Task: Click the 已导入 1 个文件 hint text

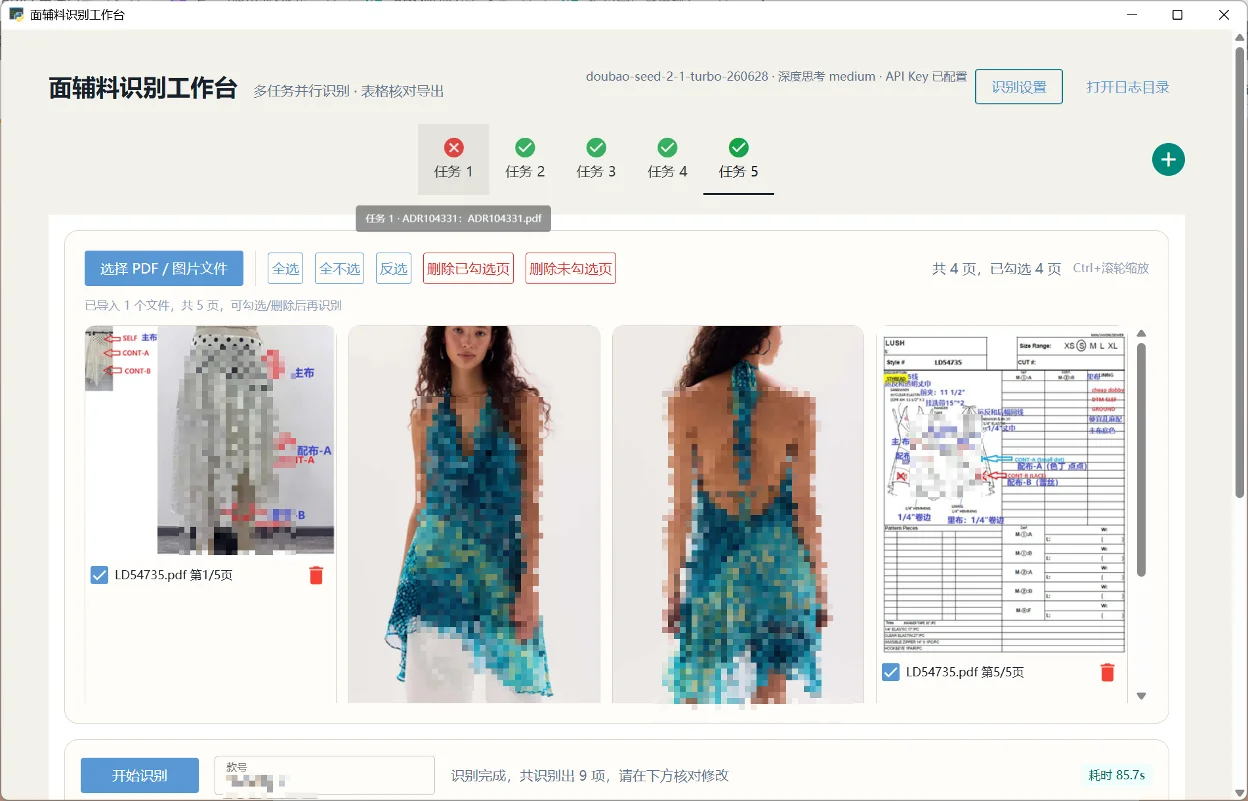Action: (x=213, y=306)
